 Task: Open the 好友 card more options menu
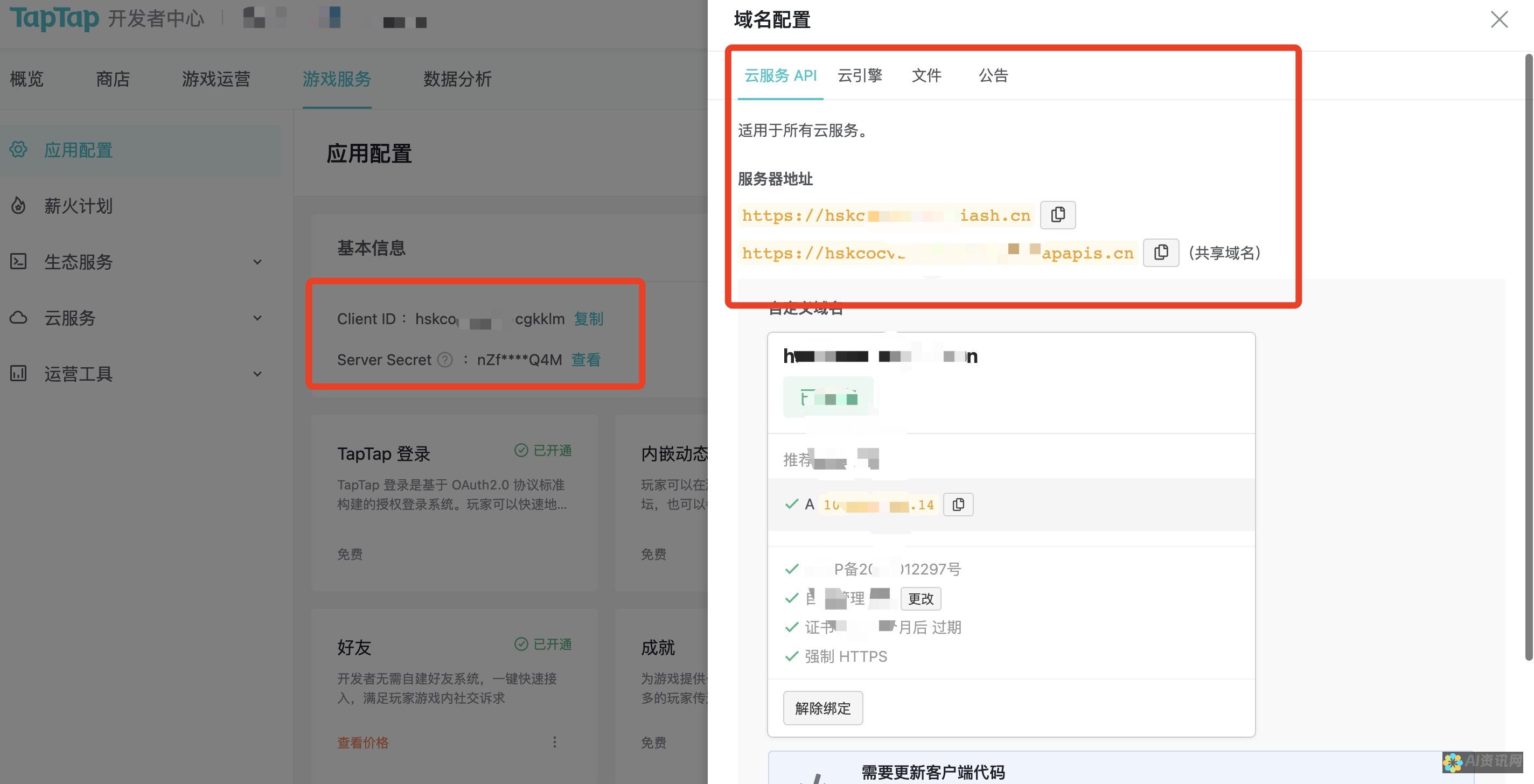(x=554, y=742)
